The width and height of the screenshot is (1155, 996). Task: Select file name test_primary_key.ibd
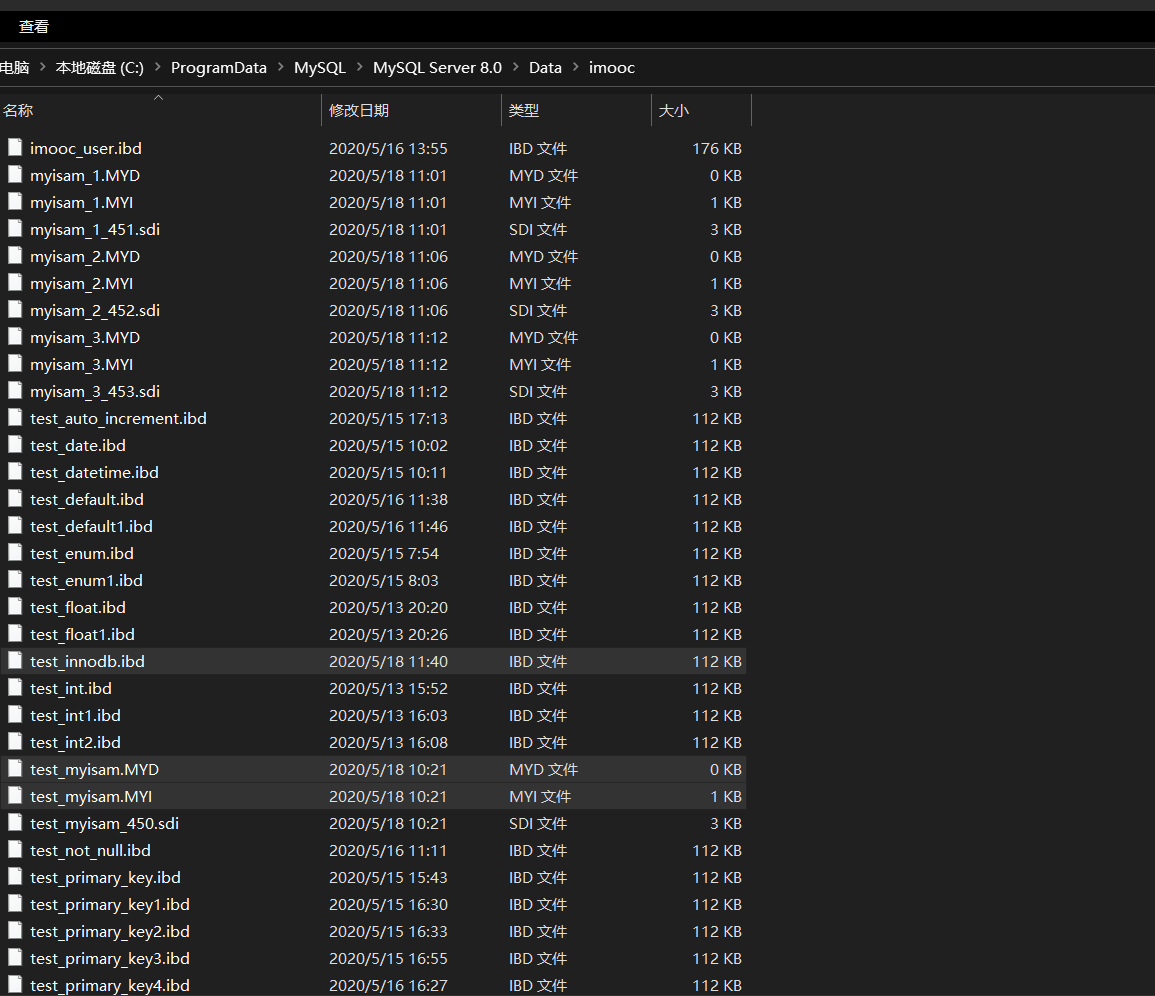[x=105, y=878]
